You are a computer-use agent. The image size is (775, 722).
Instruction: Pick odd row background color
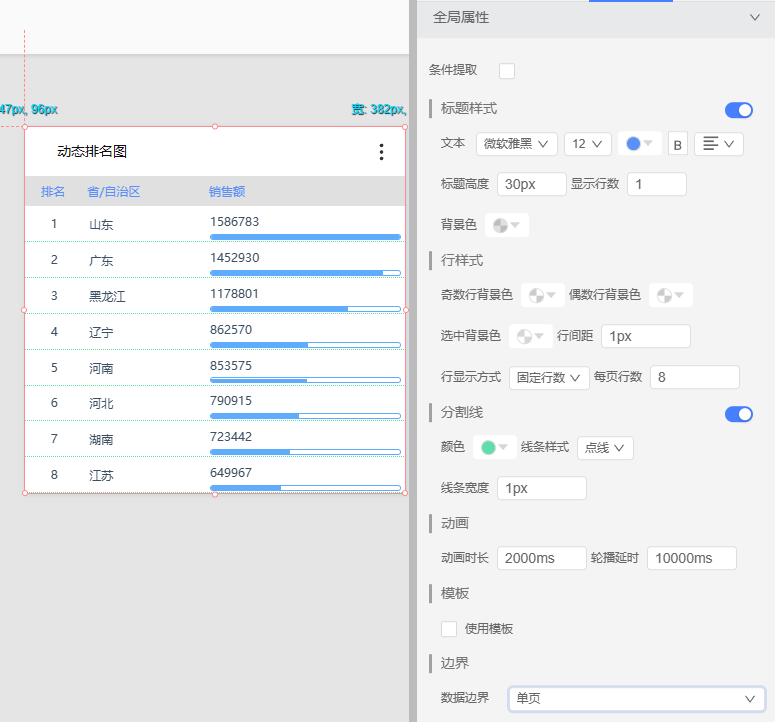[542, 295]
